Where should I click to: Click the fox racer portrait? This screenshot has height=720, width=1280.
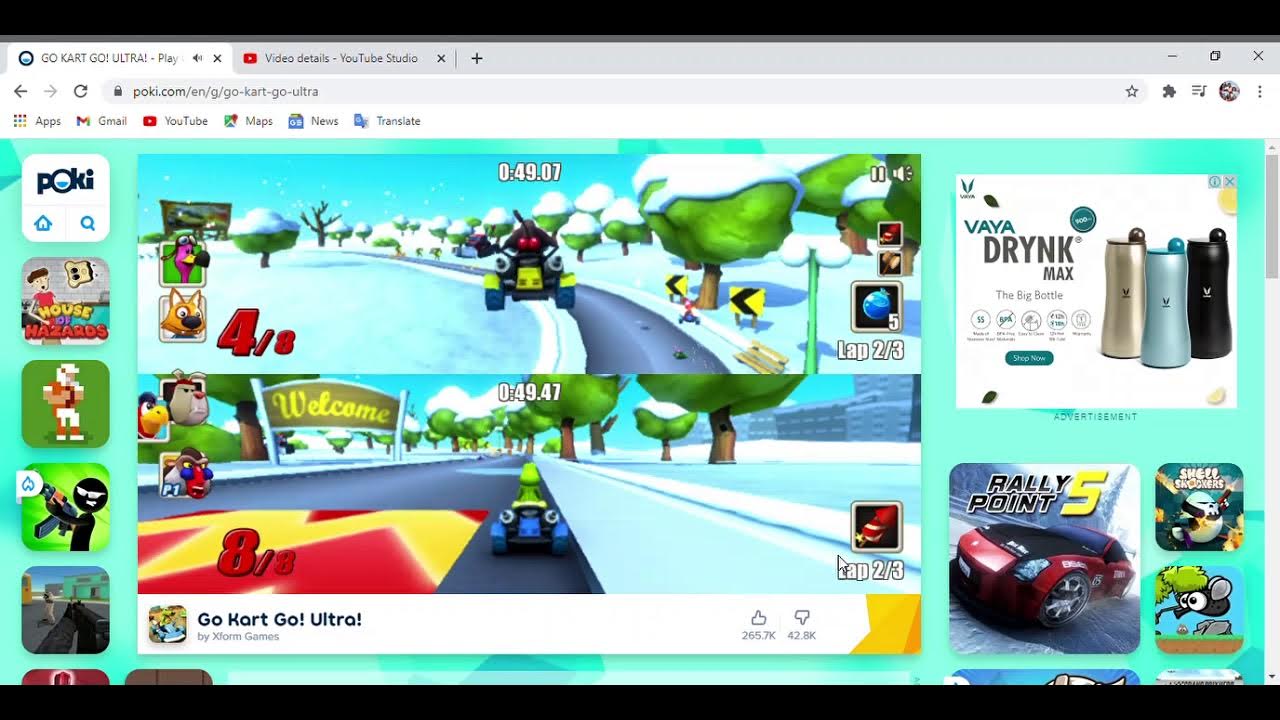183,318
